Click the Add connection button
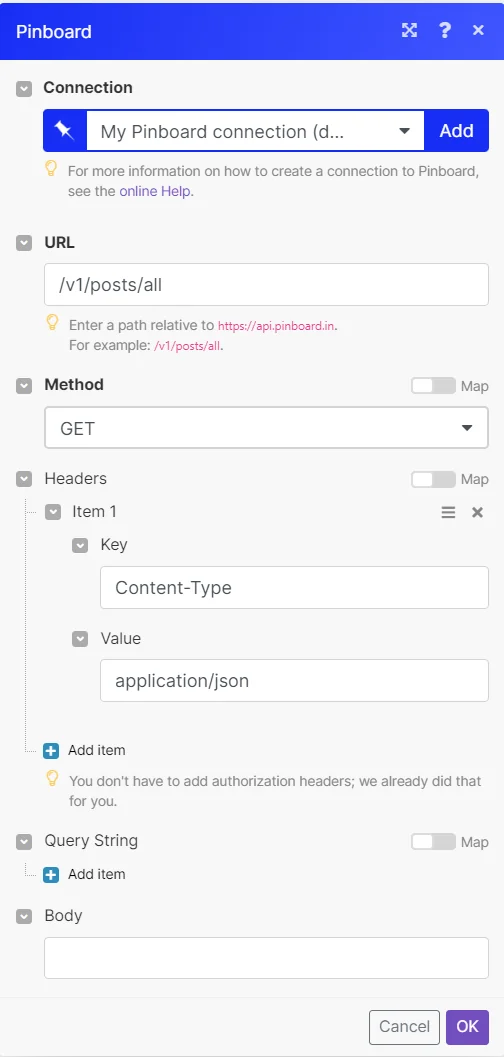Screen dimensions: 504x1057 pos(456,131)
